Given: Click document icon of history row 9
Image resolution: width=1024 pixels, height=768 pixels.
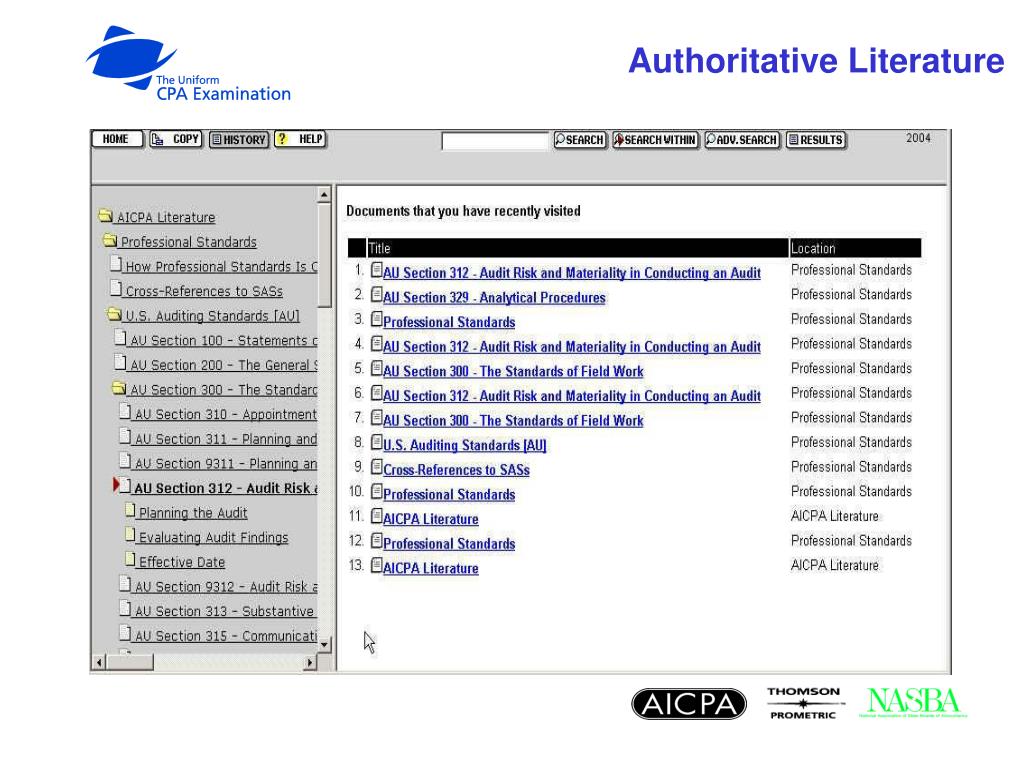Looking at the screenshot, I should 376,467.
